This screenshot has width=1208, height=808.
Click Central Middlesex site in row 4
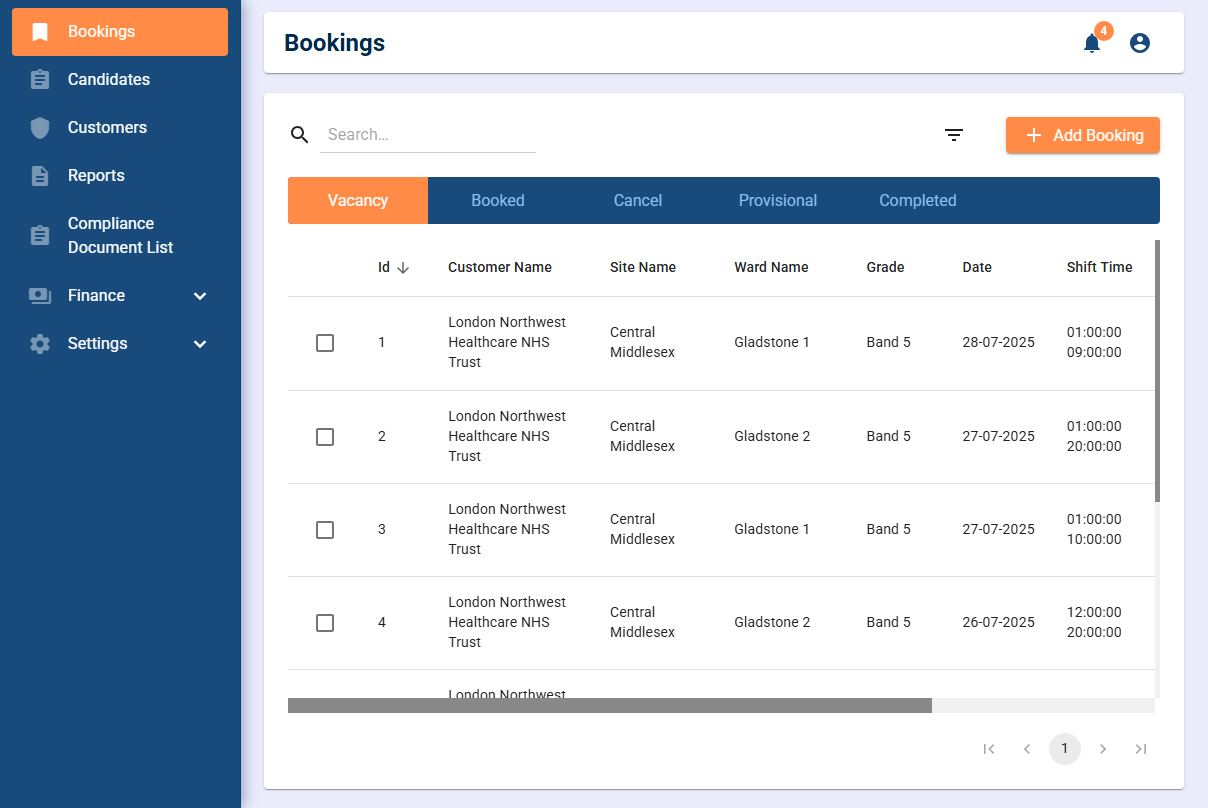coord(642,622)
